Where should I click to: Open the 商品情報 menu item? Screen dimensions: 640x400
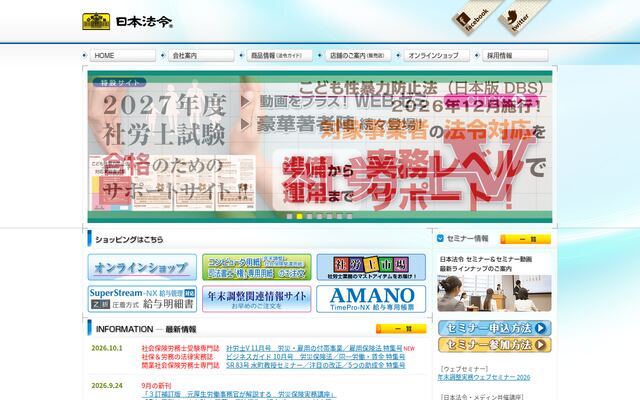(x=280, y=56)
